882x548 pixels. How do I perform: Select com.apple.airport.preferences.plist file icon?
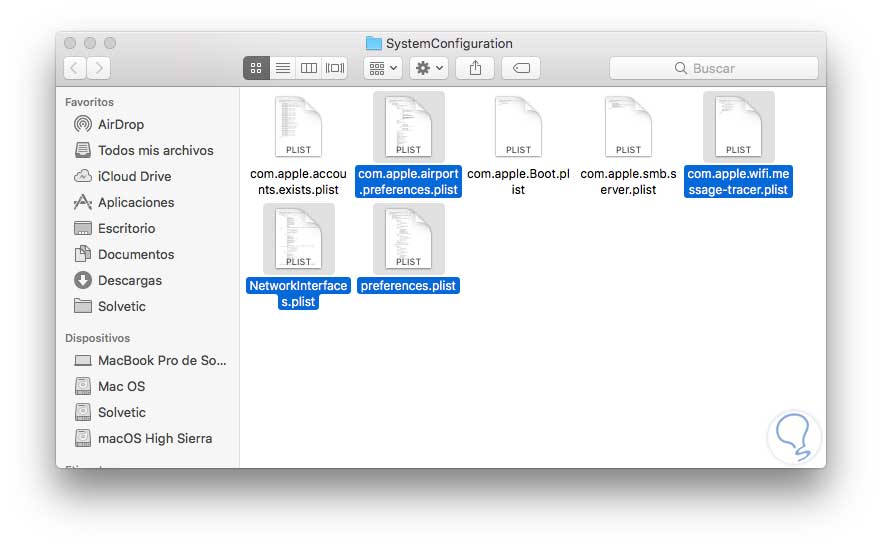coord(408,127)
